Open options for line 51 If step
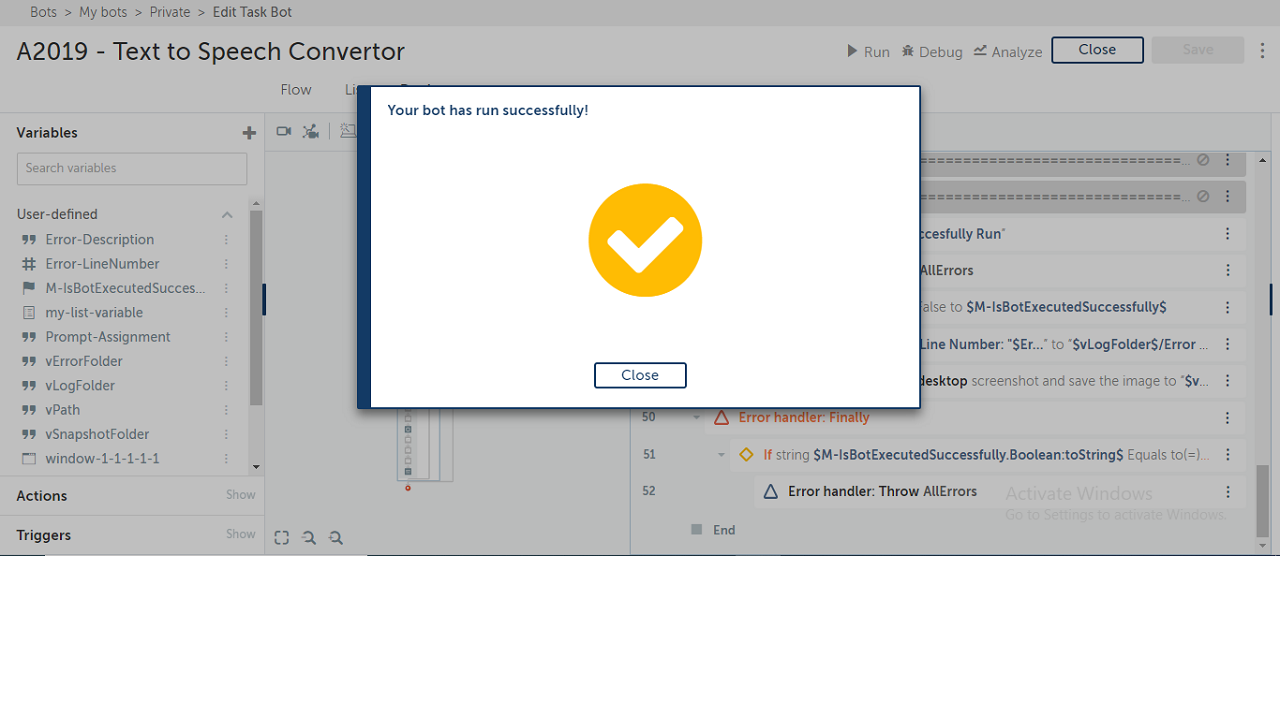 (x=1228, y=455)
